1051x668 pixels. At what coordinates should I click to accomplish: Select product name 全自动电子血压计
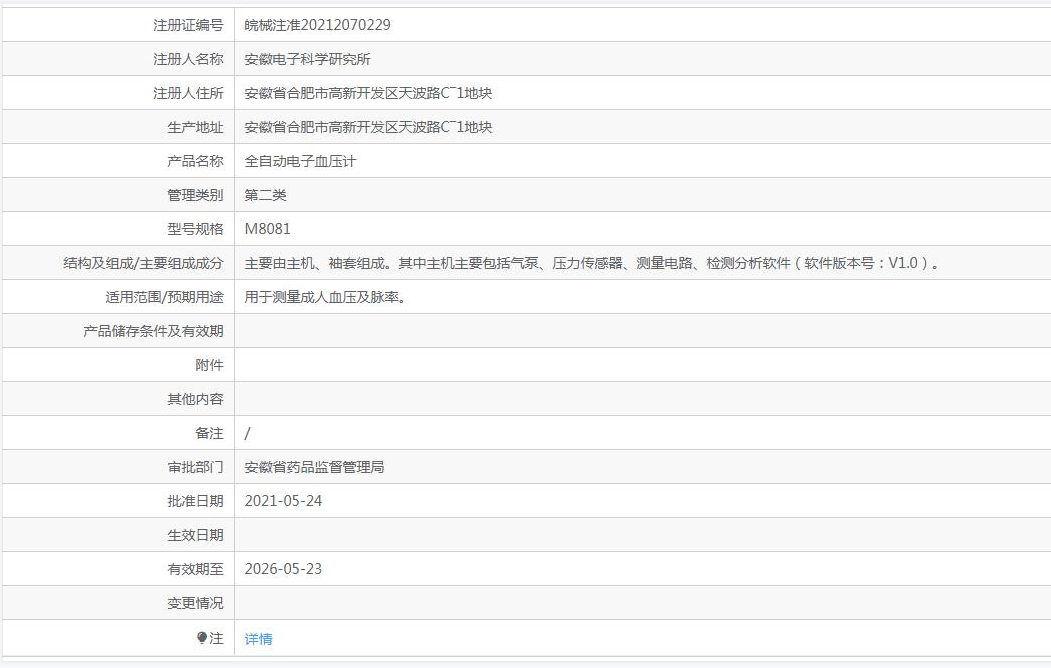300,161
